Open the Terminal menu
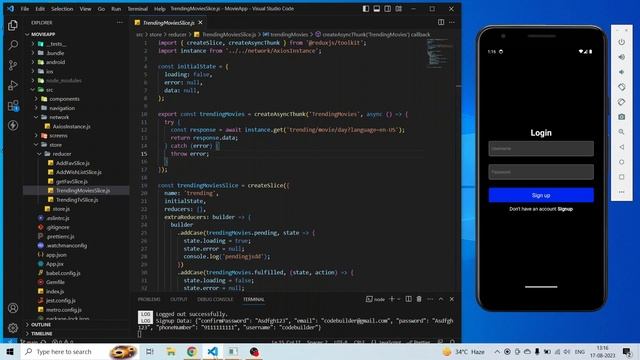Viewport: 640px width, 360px height. [x=138, y=9]
